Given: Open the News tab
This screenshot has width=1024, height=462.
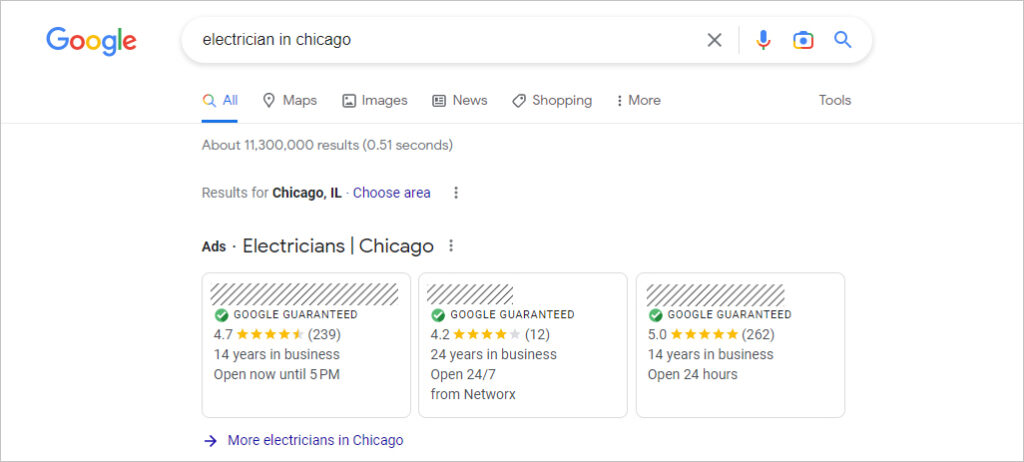Looking at the screenshot, I should pyautogui.click(x=460, y=100).
